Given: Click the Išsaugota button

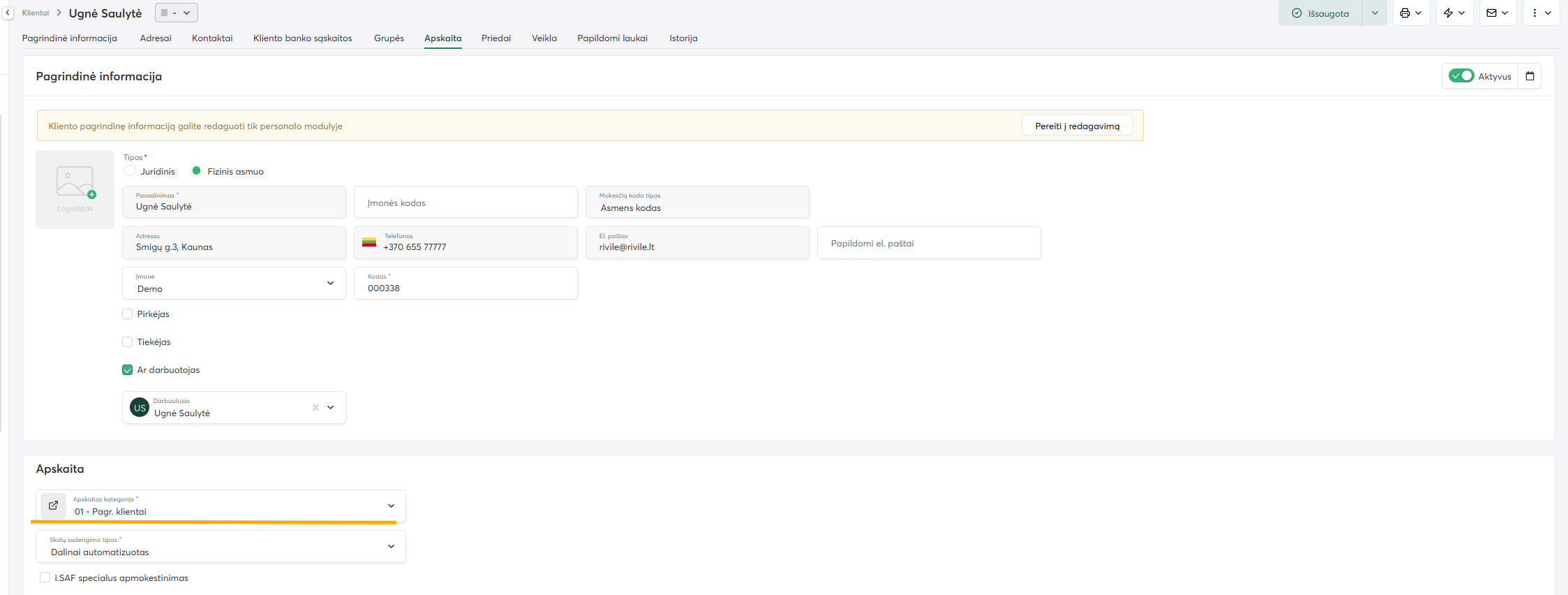Looking at the screenshot, I should pyautogui.click(x=1320, y=13).
